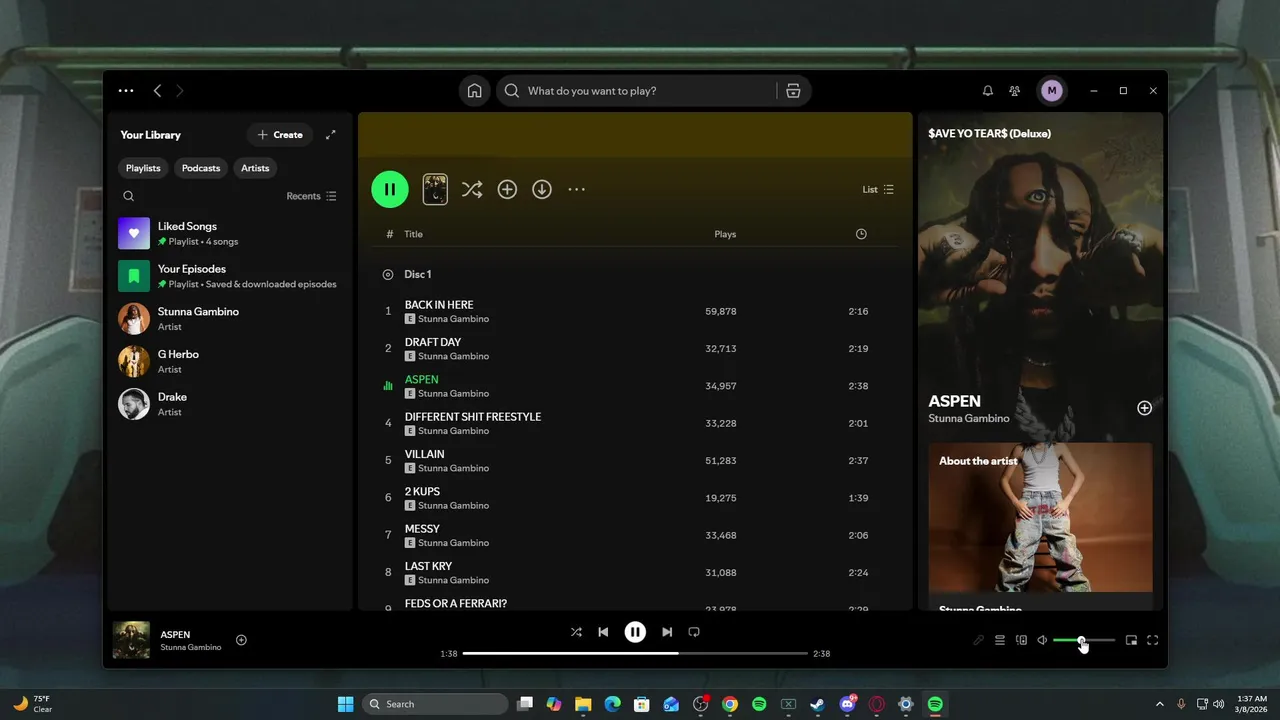1280x720 pixels.
Task: Add ASPEN to Liked Songs in side panel
Action: click(x=1144, y=408)
